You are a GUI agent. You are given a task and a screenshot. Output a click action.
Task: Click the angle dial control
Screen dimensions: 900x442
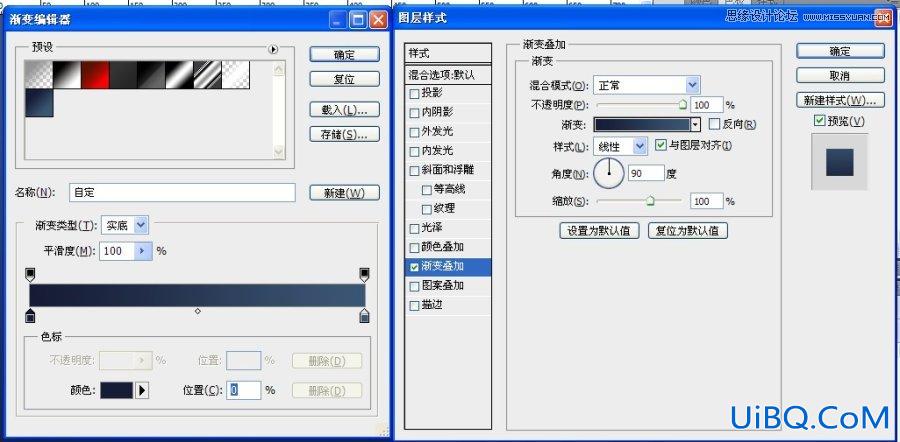click(x=608, y=173)
